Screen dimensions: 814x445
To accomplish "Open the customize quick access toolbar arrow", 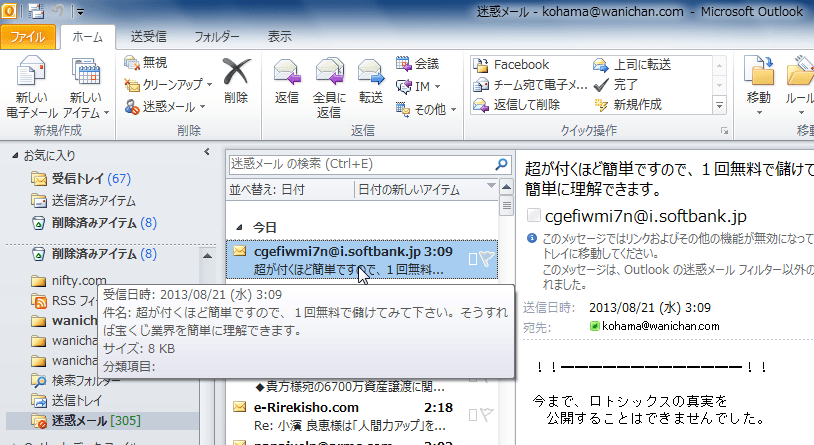I will [x=78, y=11].
